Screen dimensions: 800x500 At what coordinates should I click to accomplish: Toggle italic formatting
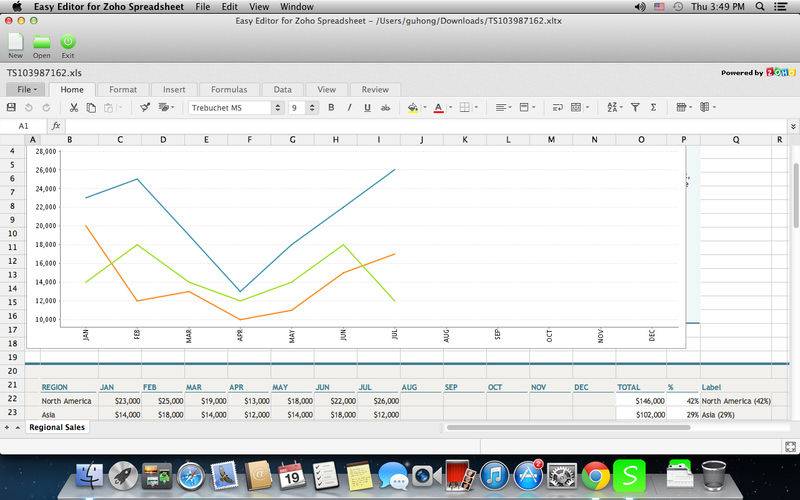tap(349, 107)
